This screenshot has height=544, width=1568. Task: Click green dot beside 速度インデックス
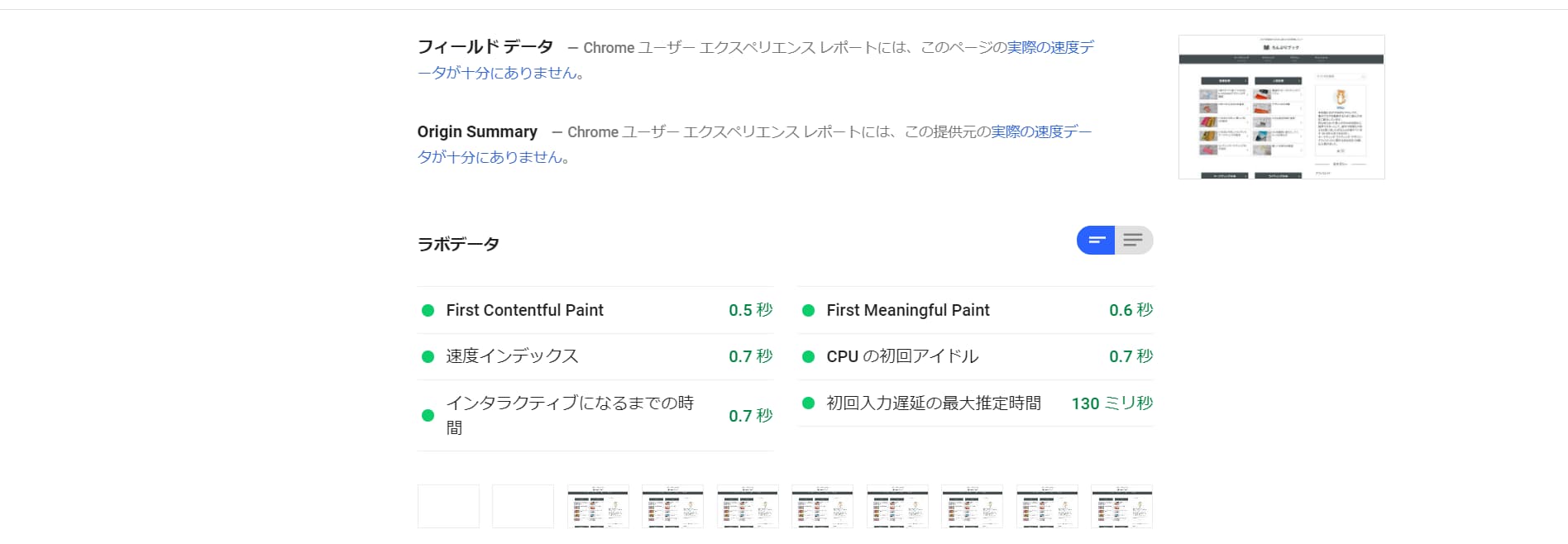[428, 357]
